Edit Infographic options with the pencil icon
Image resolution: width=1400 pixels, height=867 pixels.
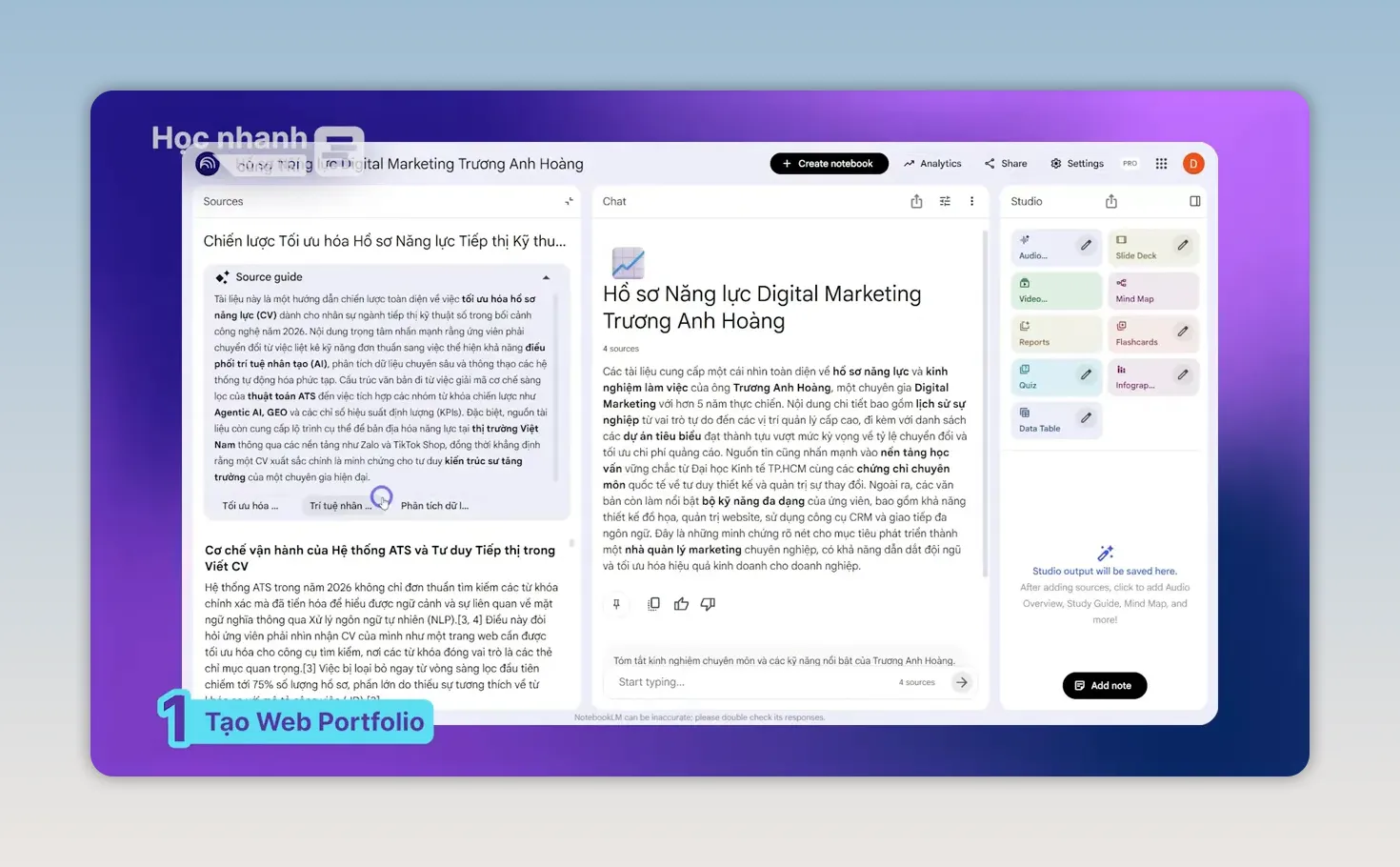click(x=1182, y=374)
